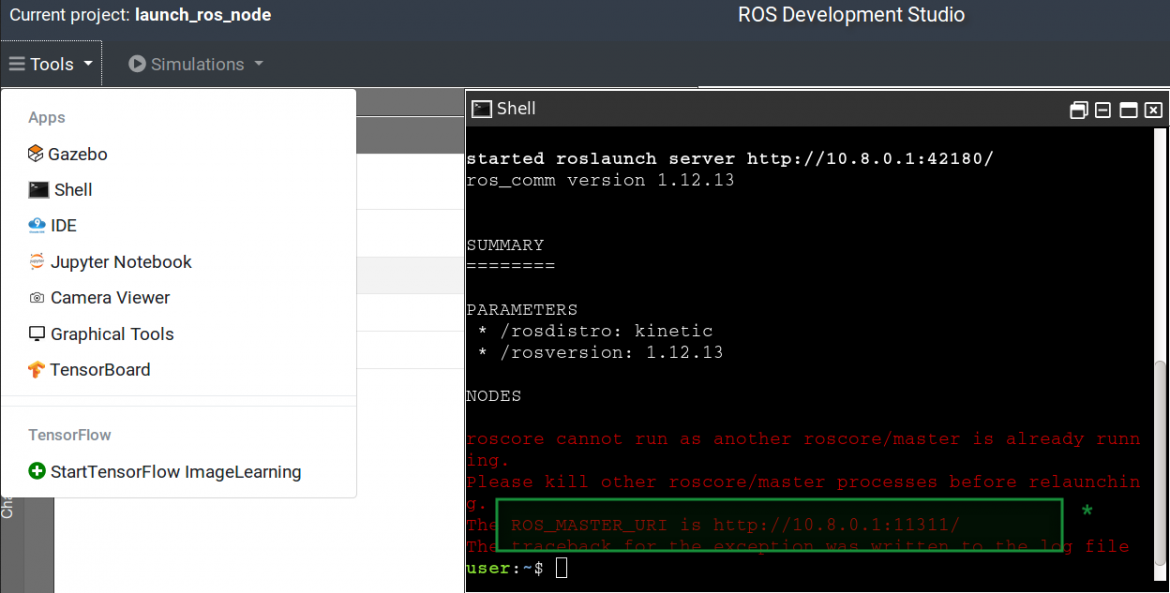This screenshot has width=1170, height=593.
Task: Click the IDE cloud icon
Action: [x=37, y=225]
